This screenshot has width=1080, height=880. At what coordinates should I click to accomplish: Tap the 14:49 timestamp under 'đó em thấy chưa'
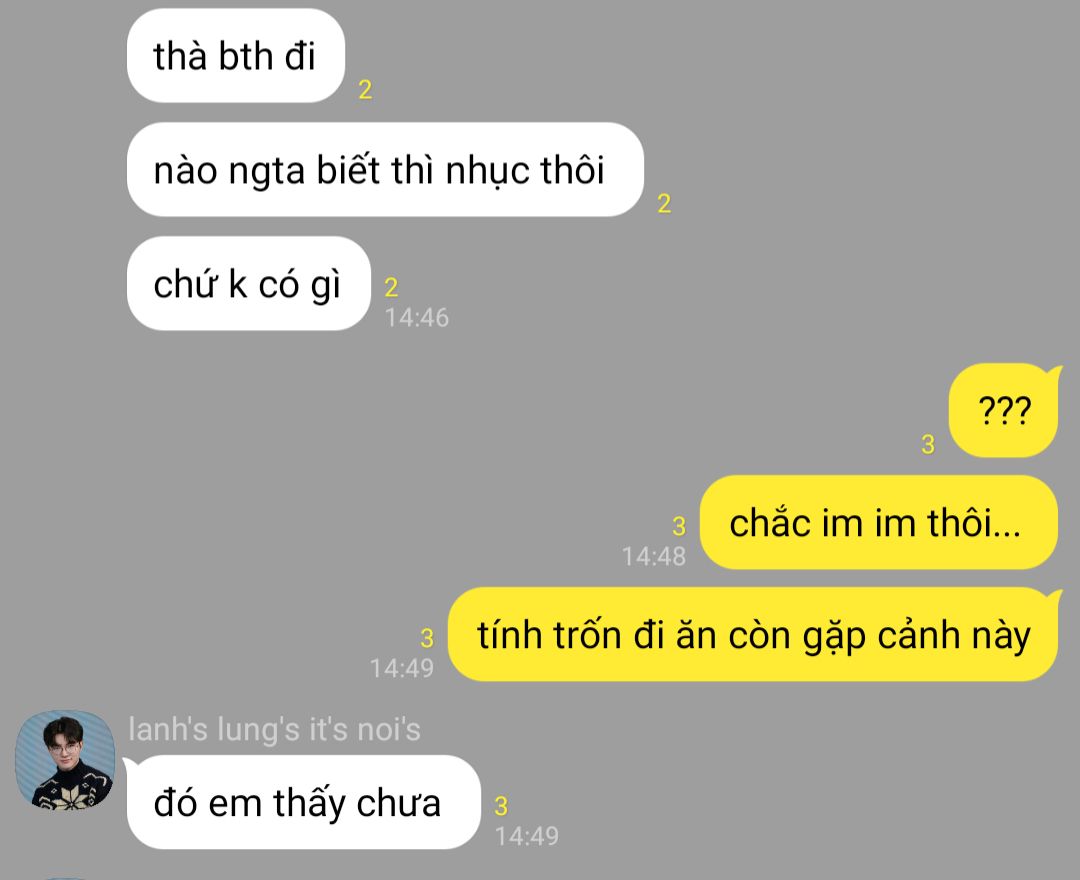click(527, 836)
